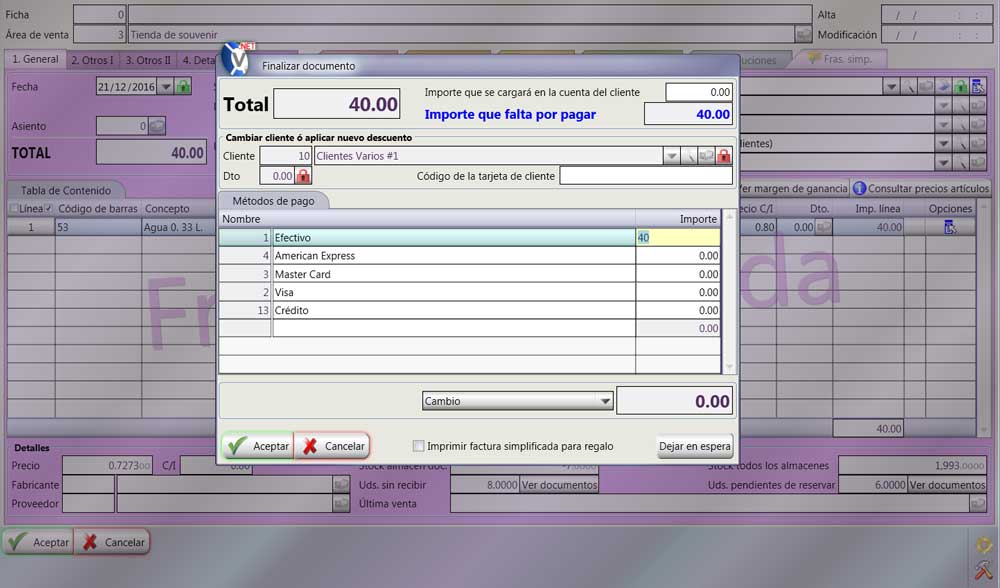Image resolution: width=1000 pixels, height=588 pixels.
Task: Click the options icon in the Opciones column
Action: point(949,228)
